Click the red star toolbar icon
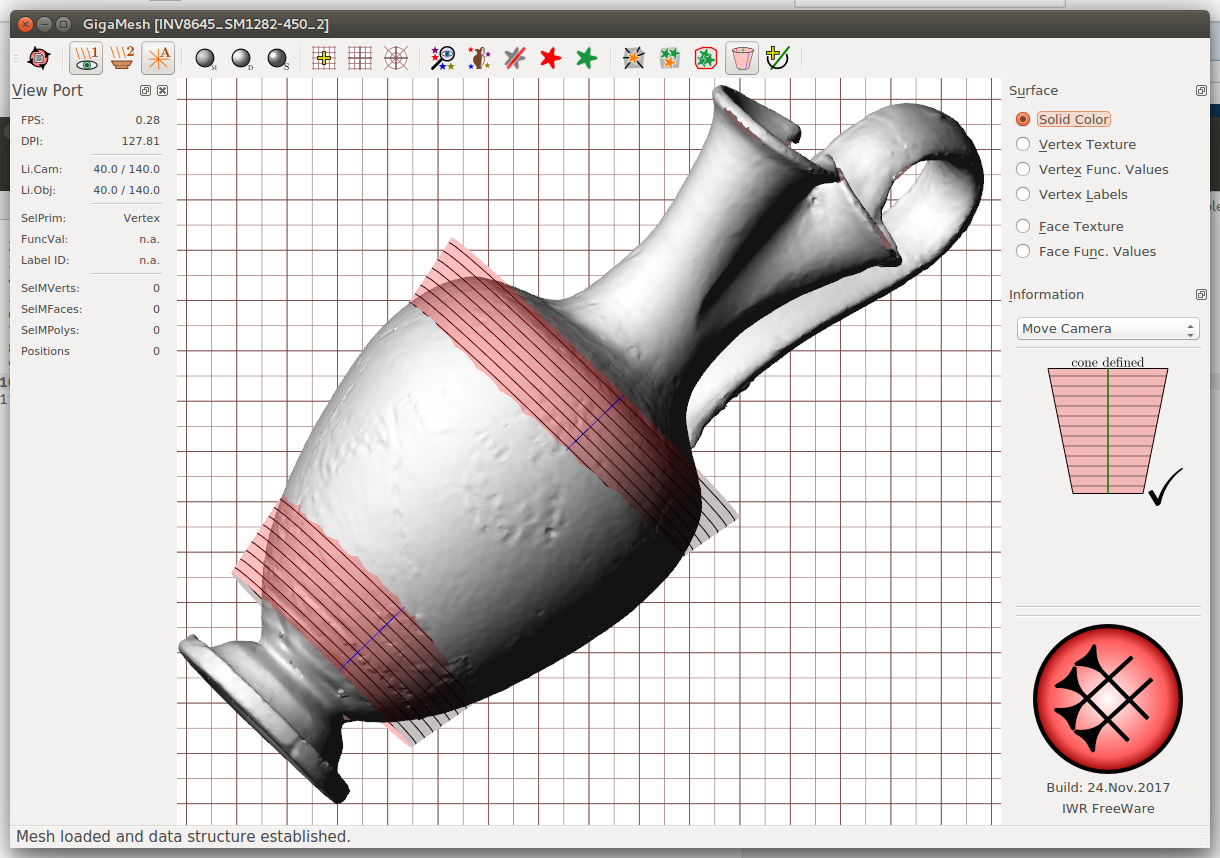1220x858 pixels. (550, 59)
